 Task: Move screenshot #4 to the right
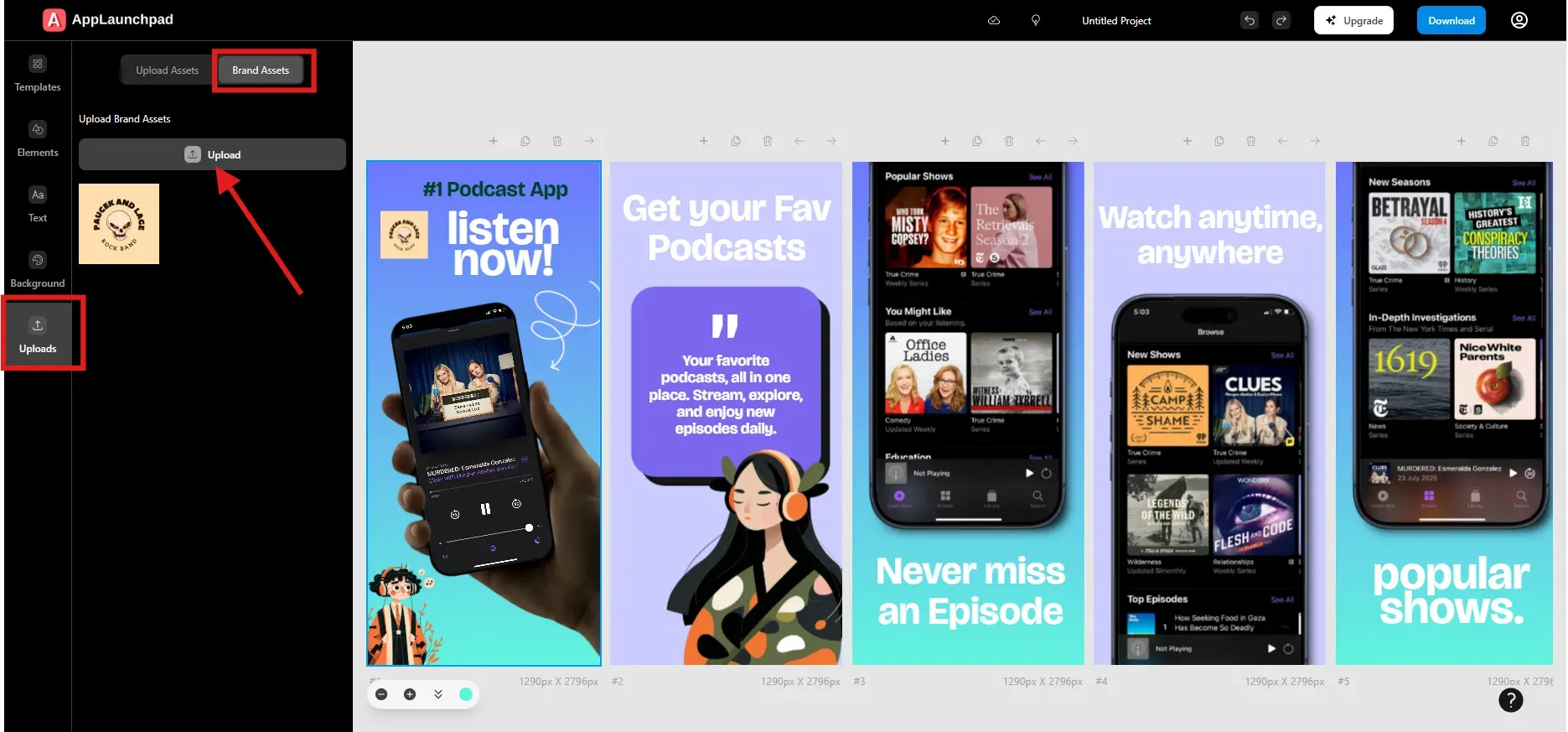click(1315, 141)
